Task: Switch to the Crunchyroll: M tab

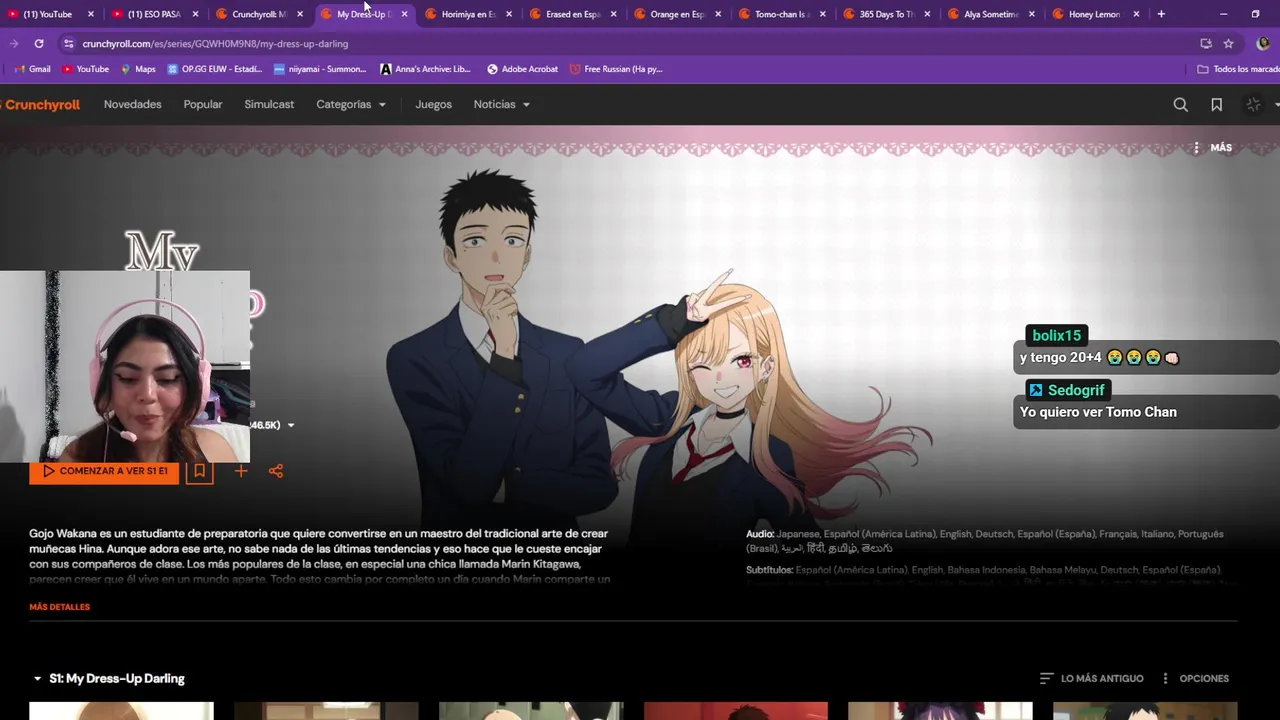Action: point(258,14)
